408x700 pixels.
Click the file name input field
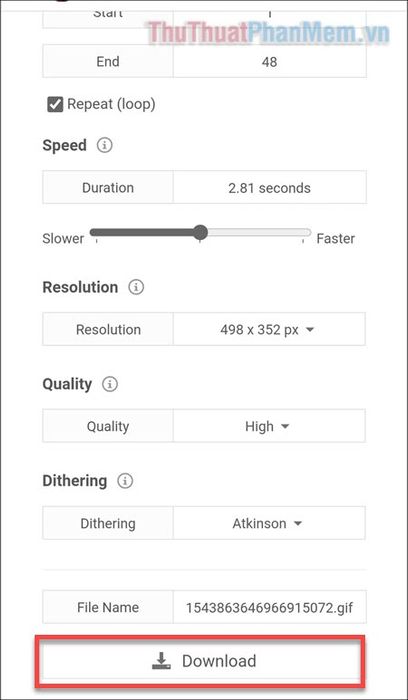tap(270, 607)
